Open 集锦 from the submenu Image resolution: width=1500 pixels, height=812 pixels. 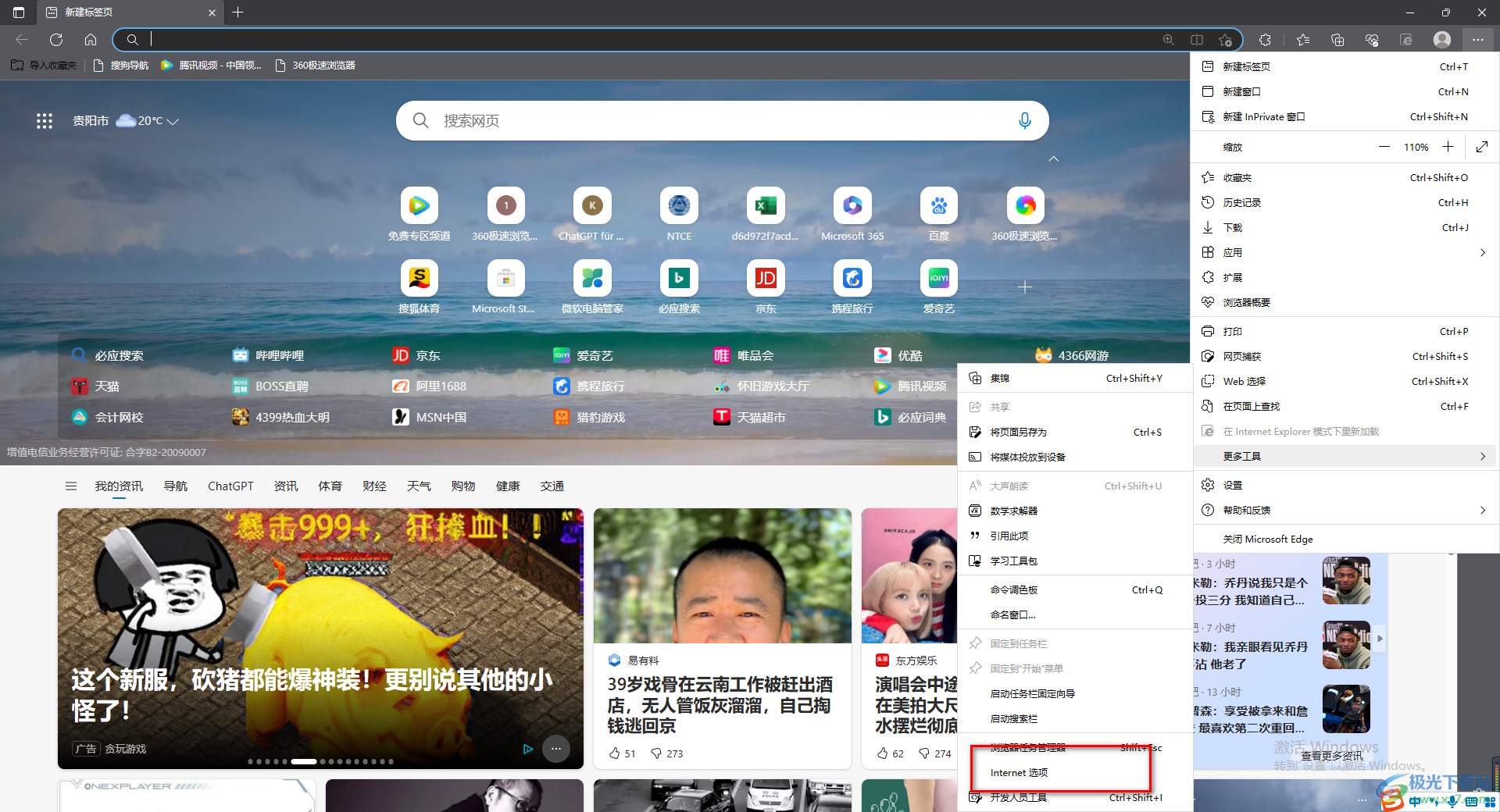coord(1075,378)
